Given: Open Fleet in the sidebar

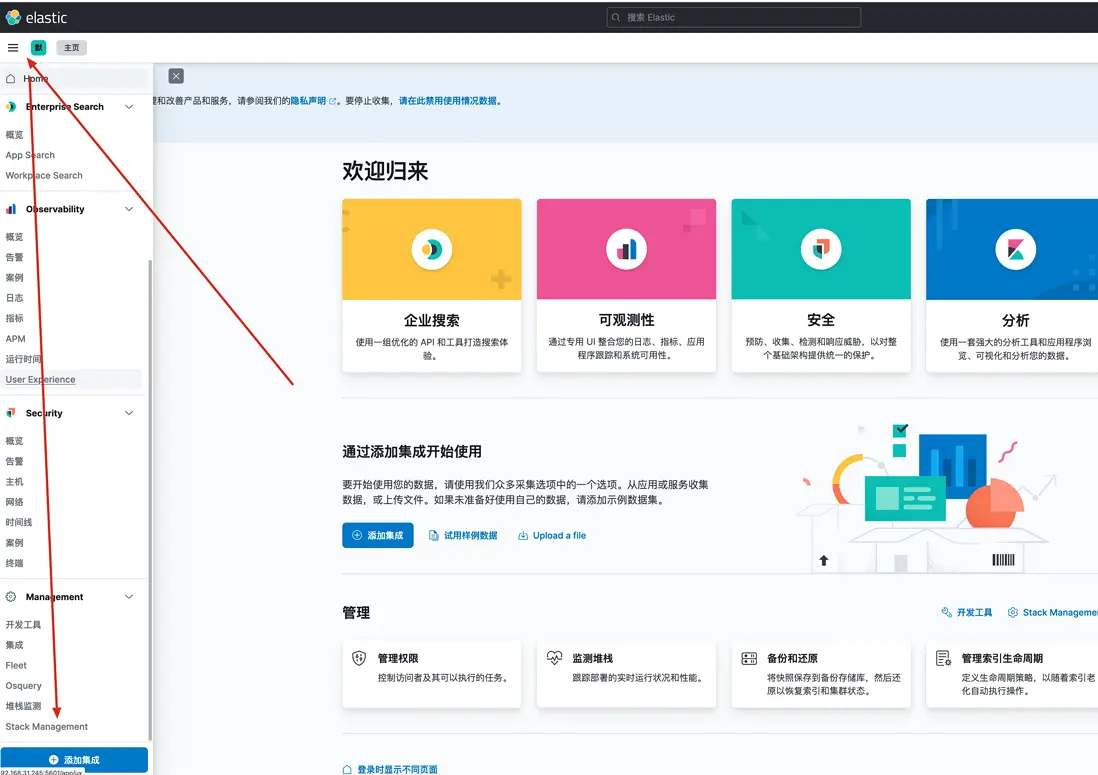Looking at the screenshot, I should pos(16,665).
